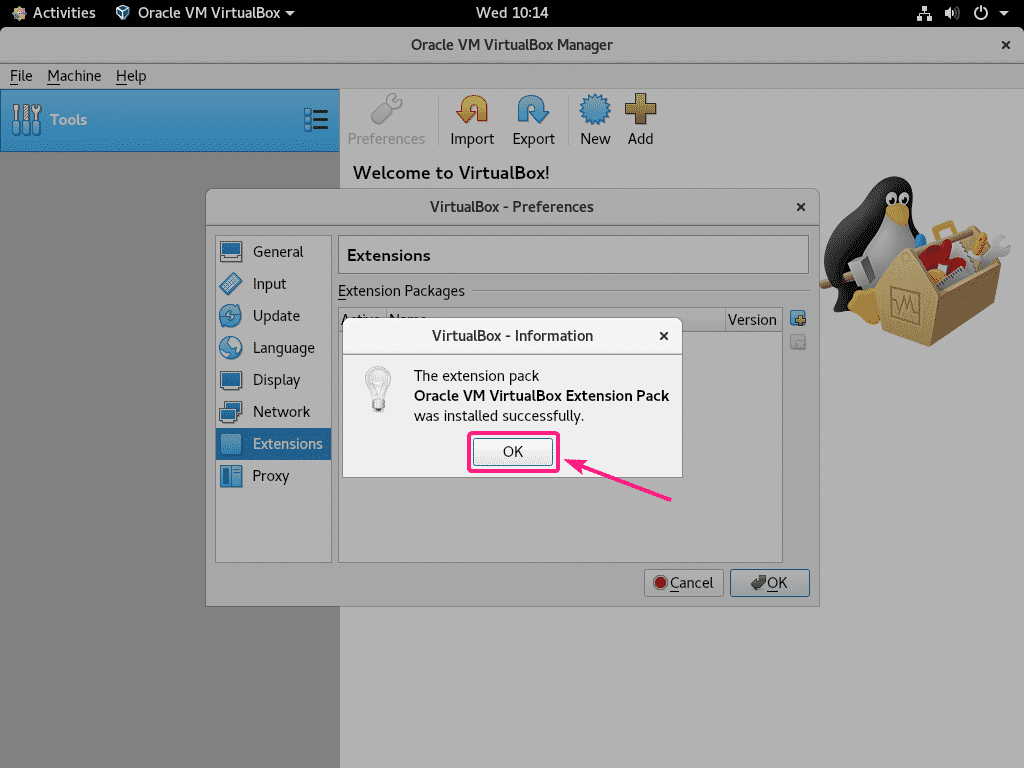Click the Import appliance icon
Image resolution: width=1024 pixels, height=768 pixels.
[x=472, y=109]
